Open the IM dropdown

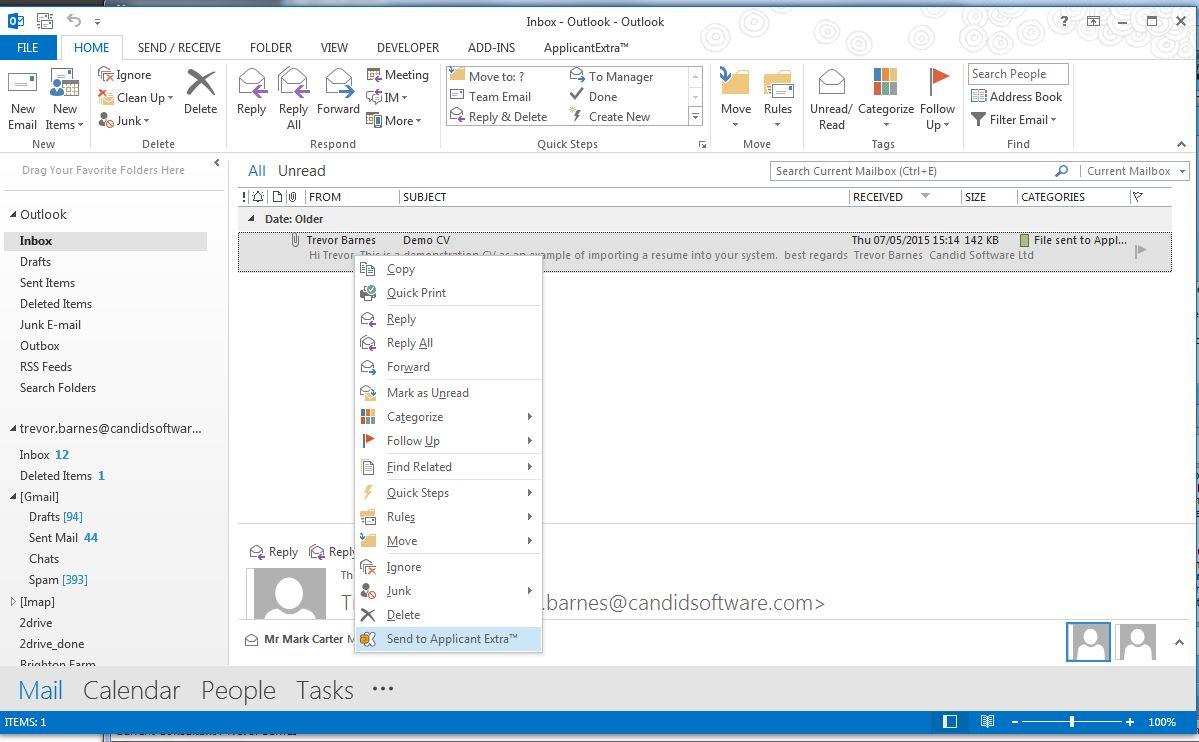point(387,97)
